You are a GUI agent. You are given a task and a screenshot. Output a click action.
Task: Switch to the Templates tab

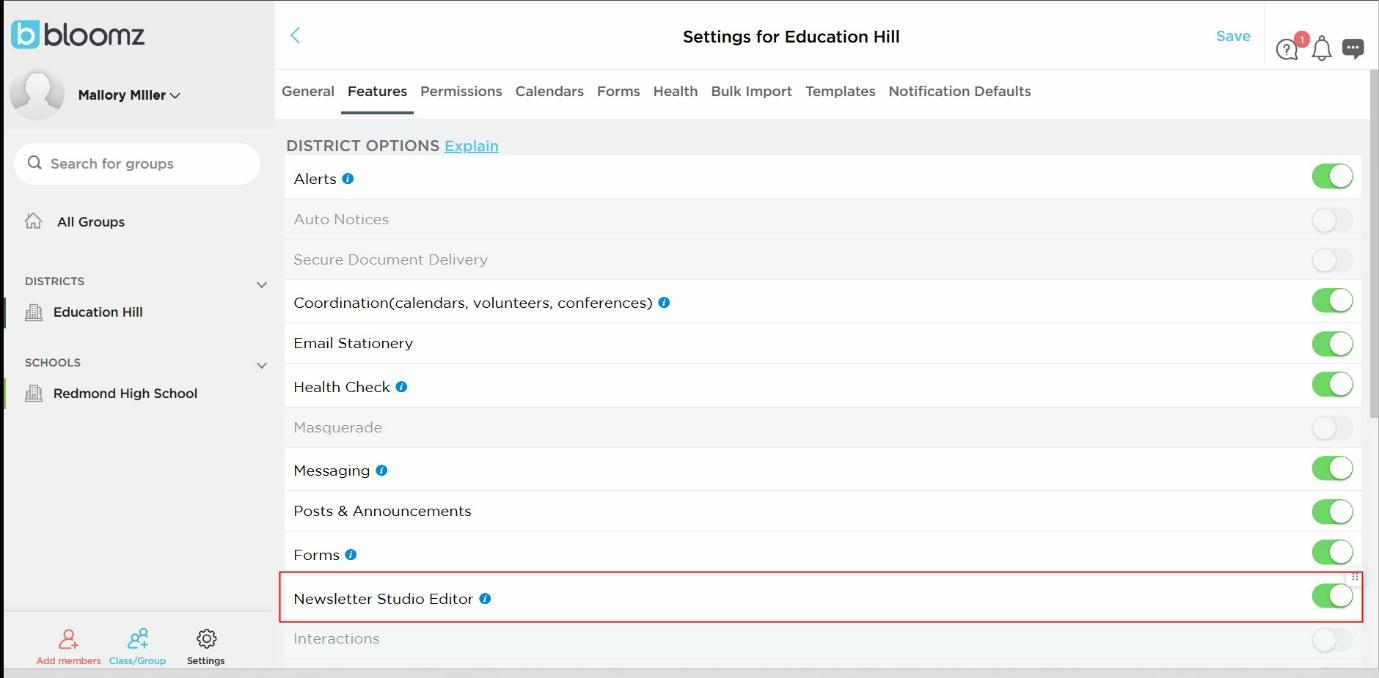tap(840, 91)
